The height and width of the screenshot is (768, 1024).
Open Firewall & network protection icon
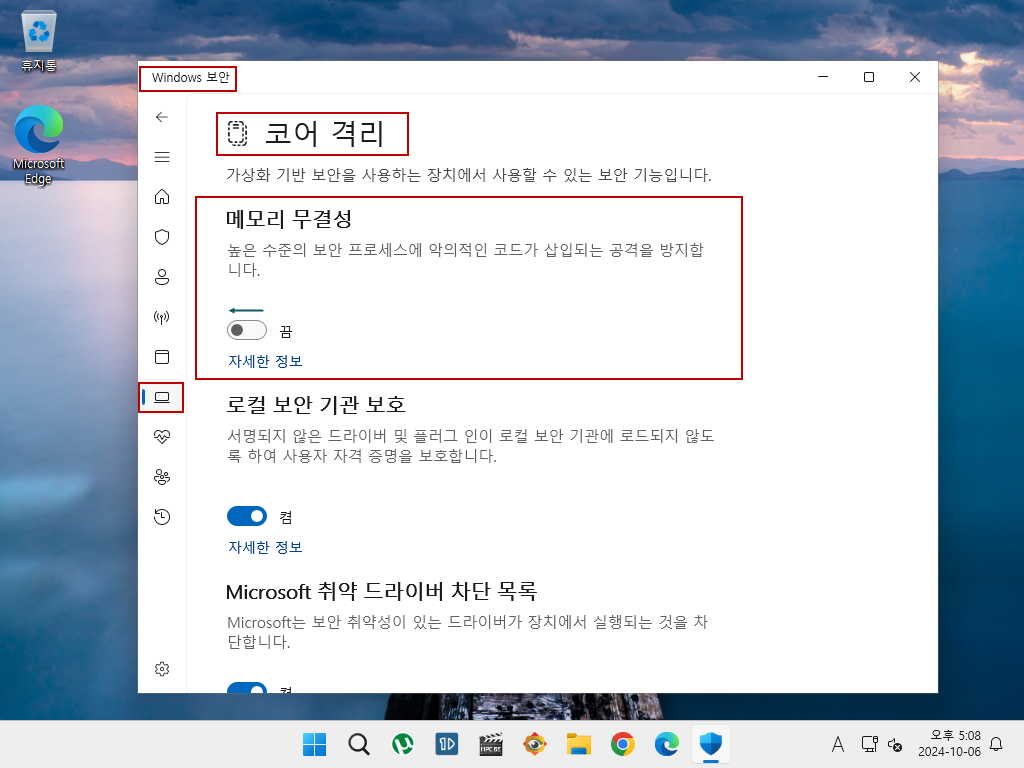click(x=162, y=317)
